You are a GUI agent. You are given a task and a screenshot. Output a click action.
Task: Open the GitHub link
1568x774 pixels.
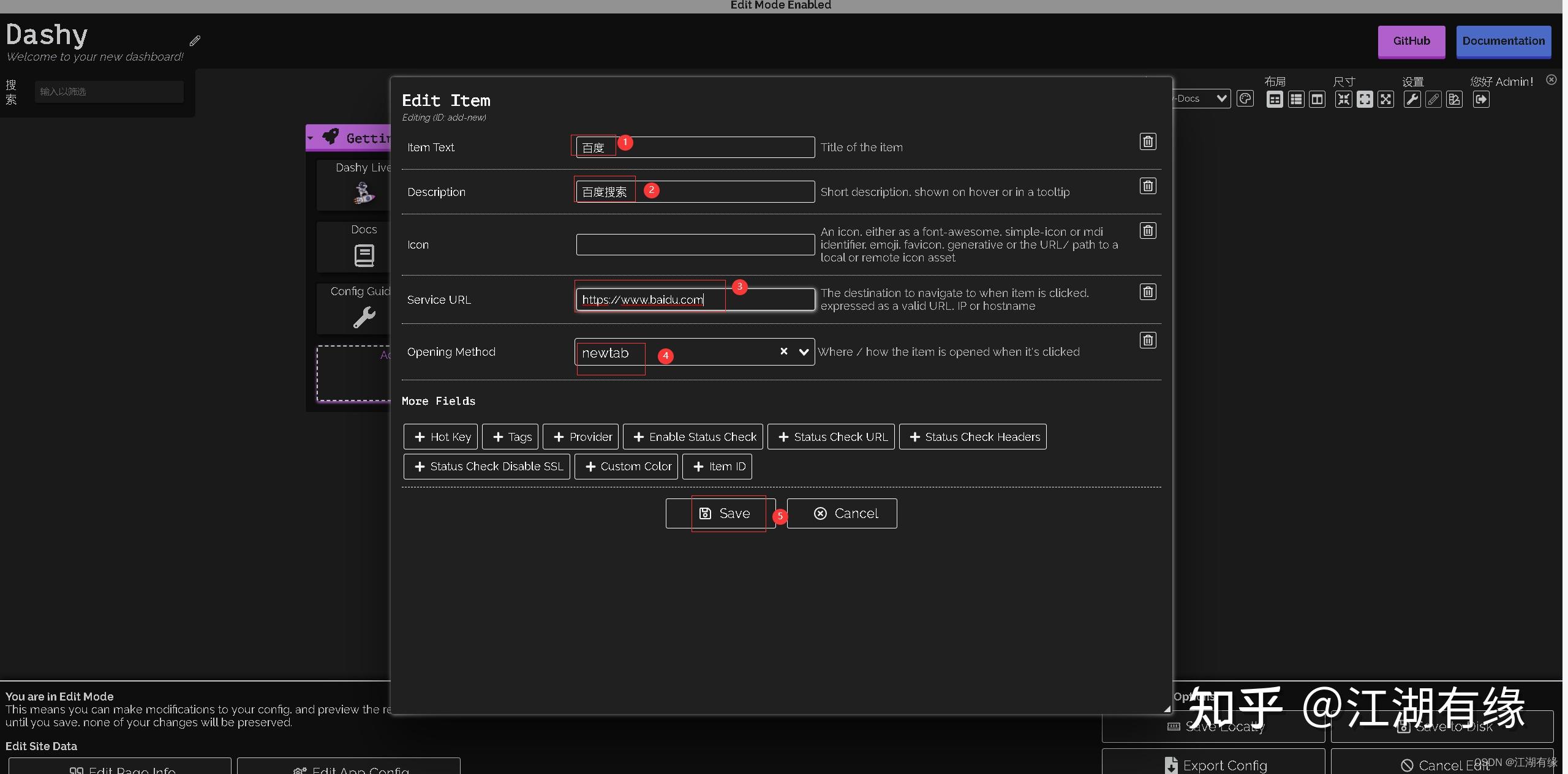(1411, 41)
